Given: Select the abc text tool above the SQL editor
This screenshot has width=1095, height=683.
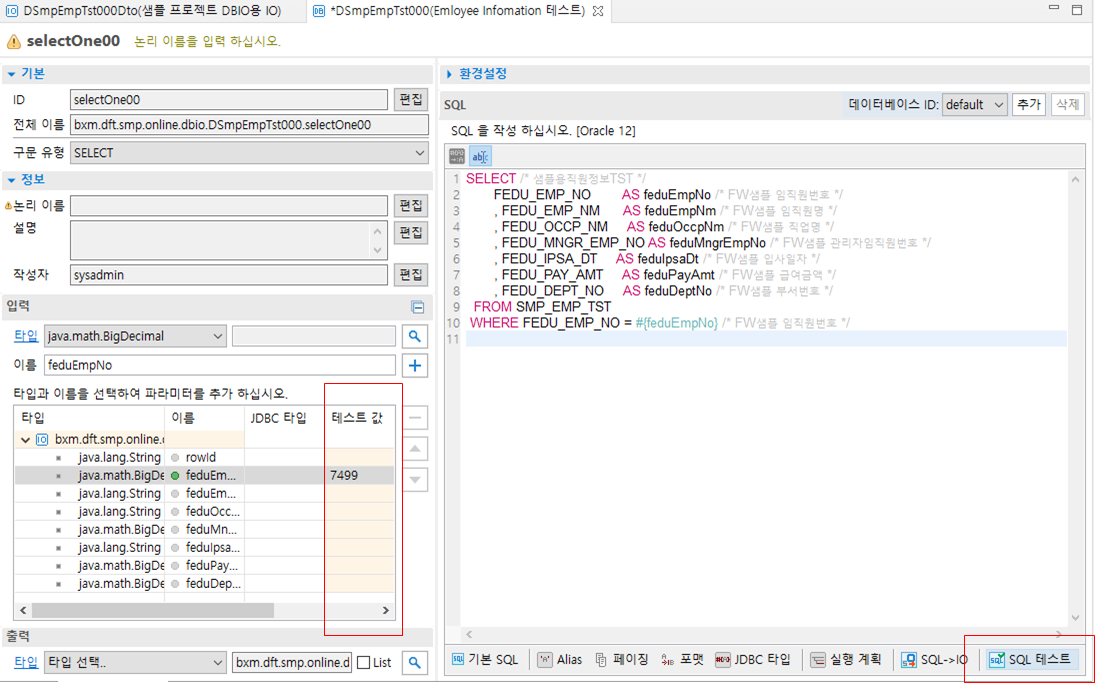Looking at the screenshot, I should (x=481, y=156).
